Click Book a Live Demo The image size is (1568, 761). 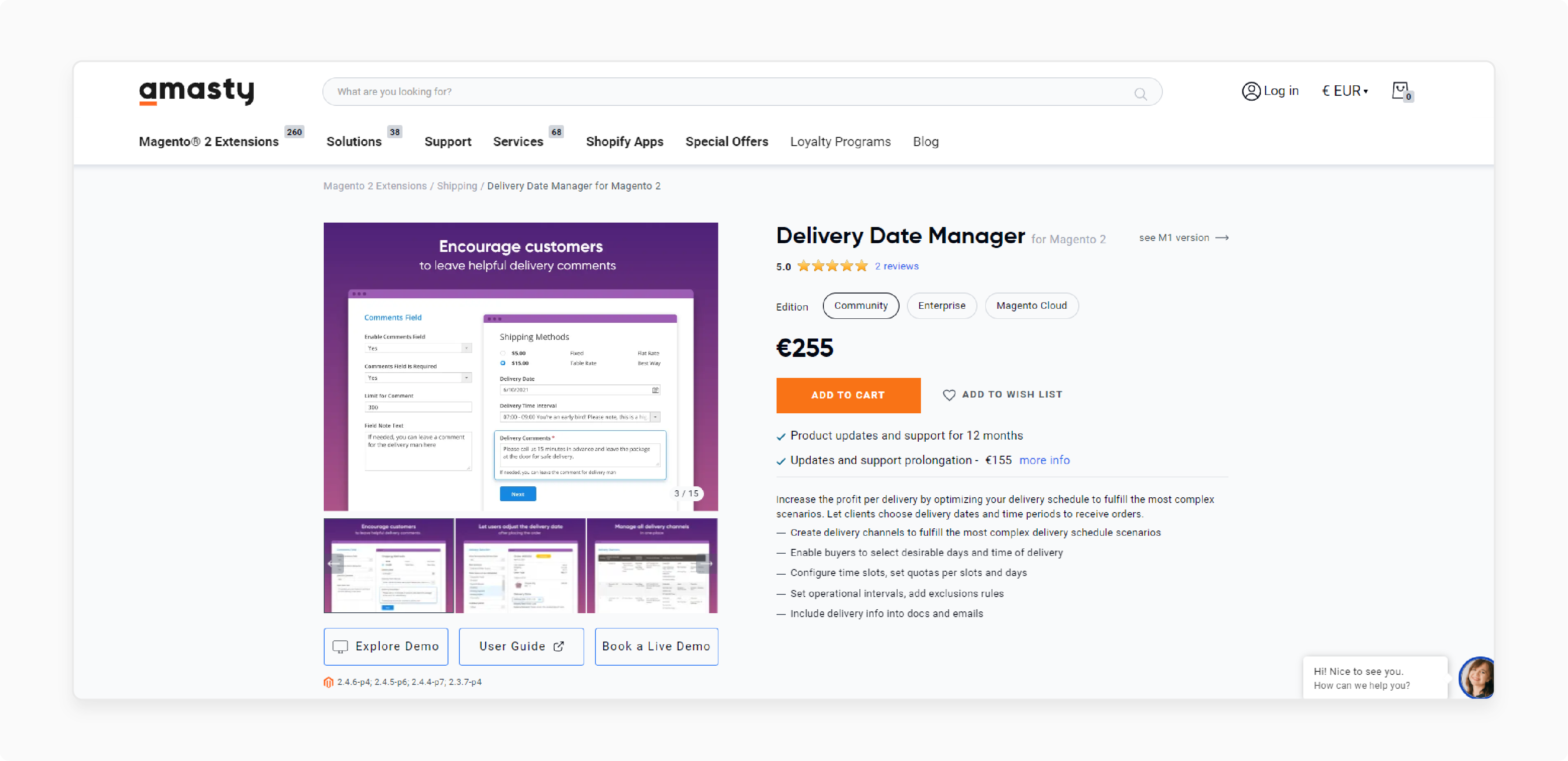click(x=656, y=647)
